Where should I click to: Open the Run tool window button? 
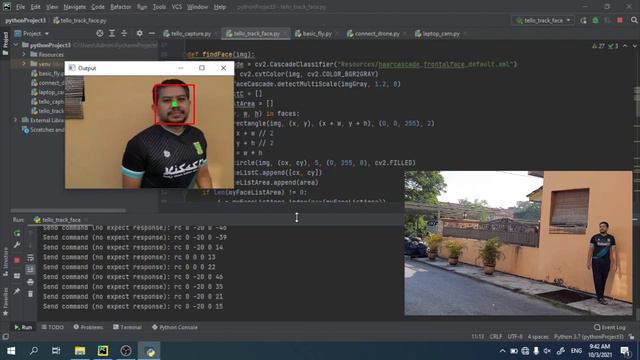click(x=23, y=327)
